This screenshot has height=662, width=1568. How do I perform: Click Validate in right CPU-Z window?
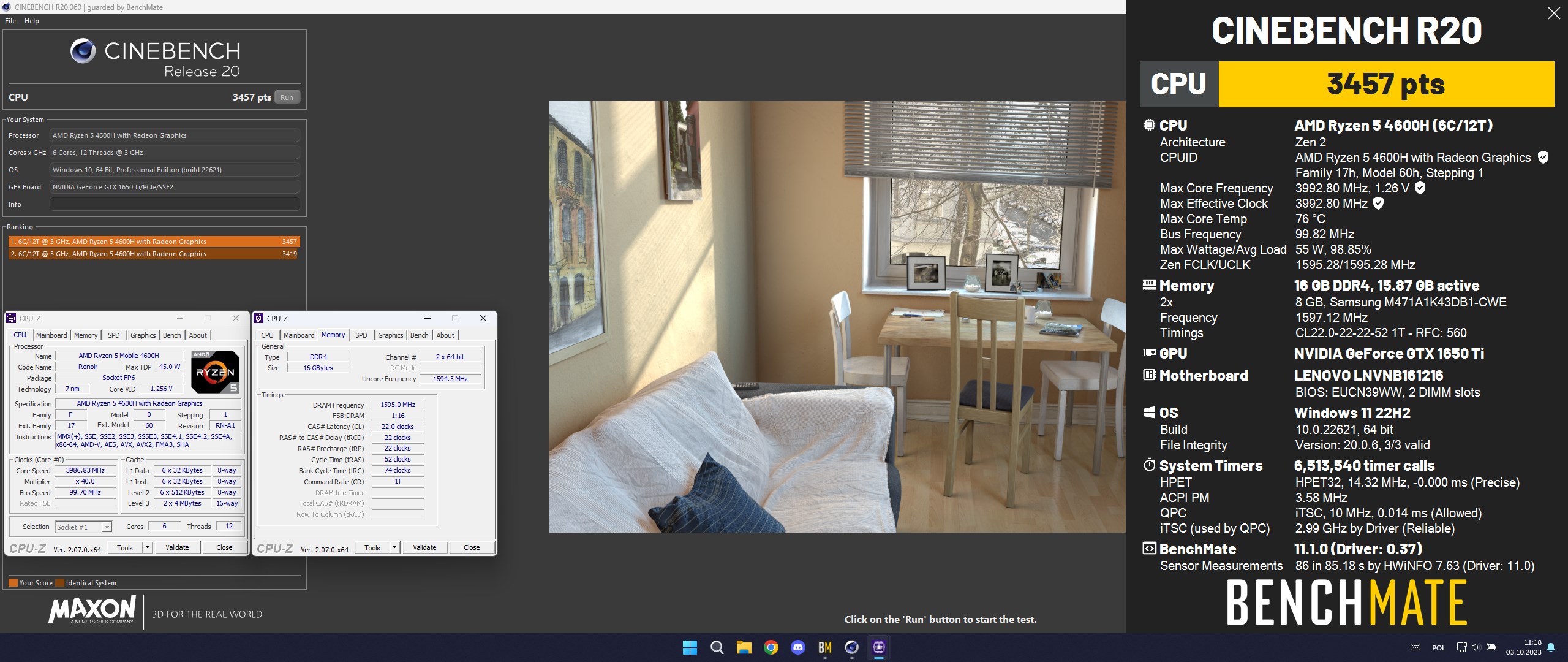click(x=424, y=547)
